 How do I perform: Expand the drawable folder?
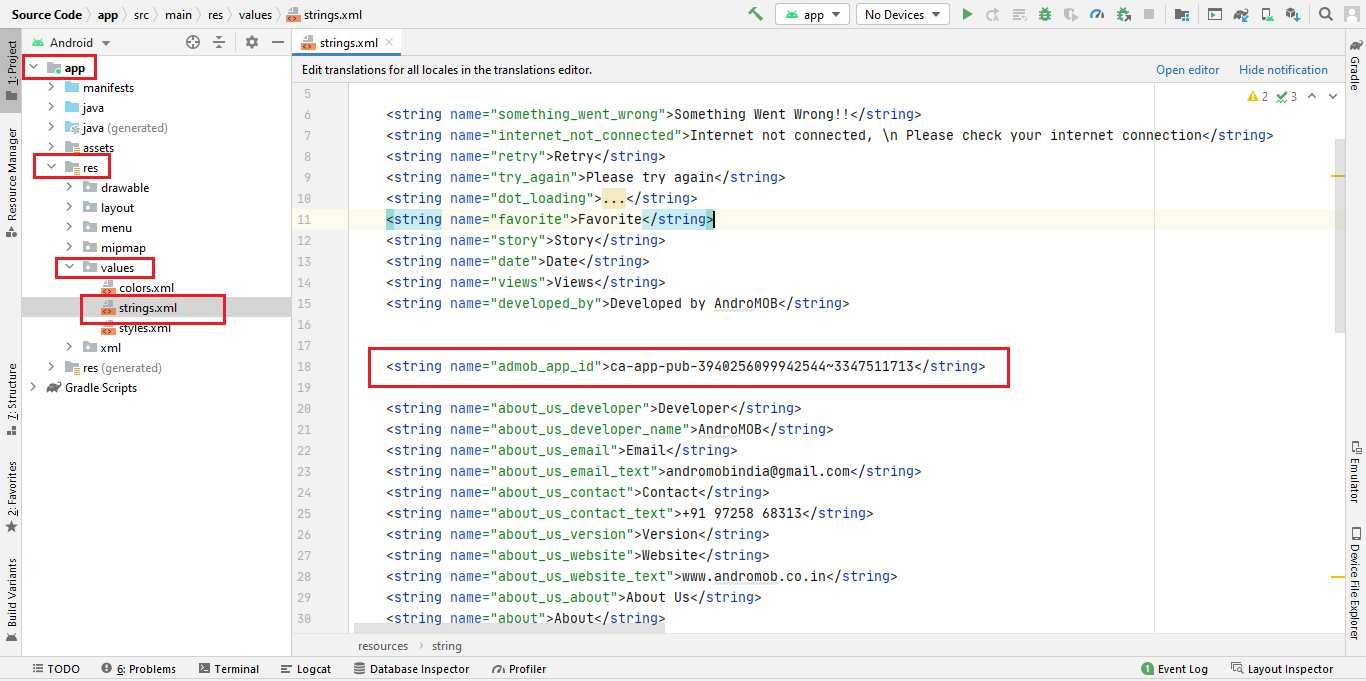click(x=69, y=188)
